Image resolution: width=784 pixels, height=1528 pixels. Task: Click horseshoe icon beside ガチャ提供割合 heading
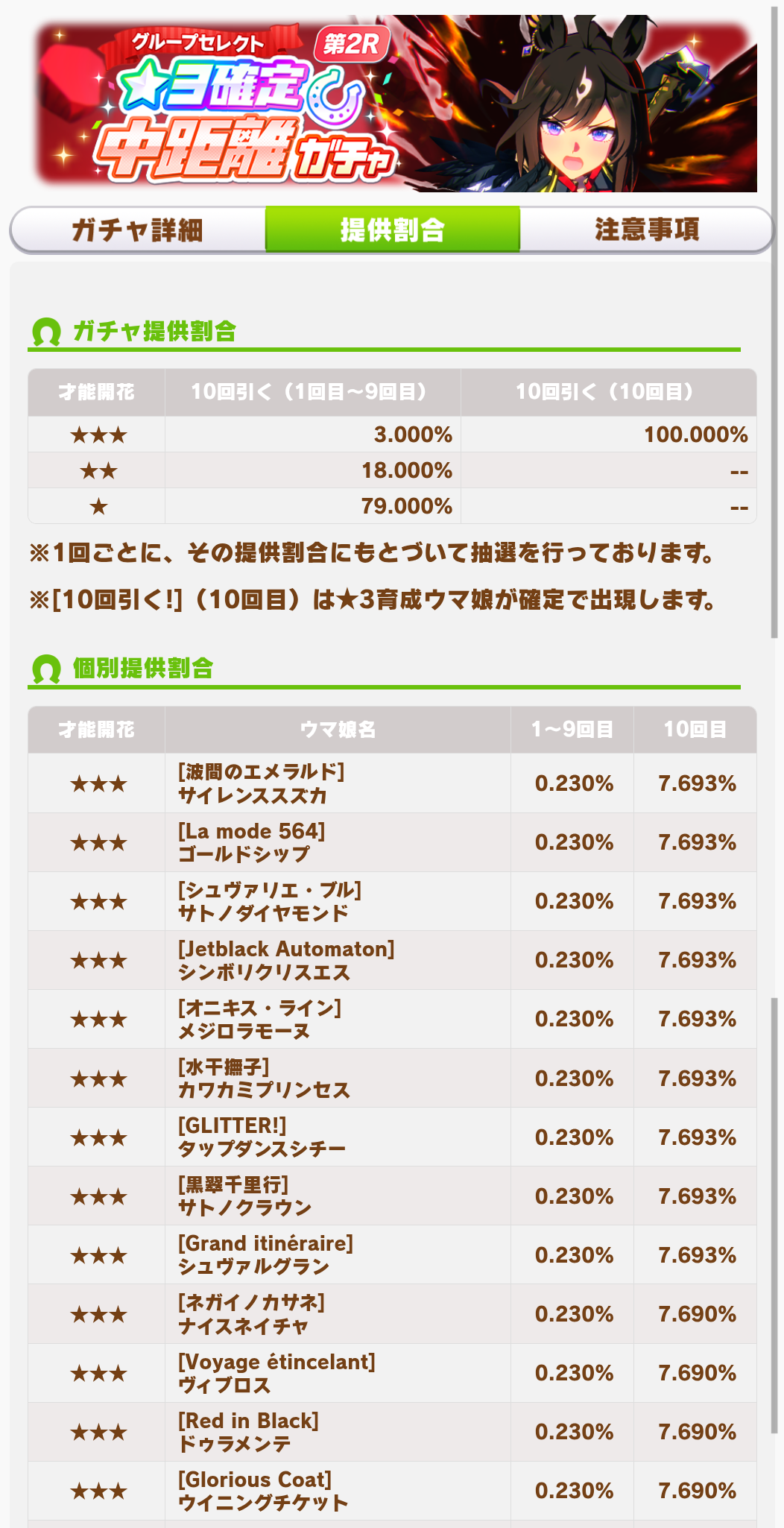pos(46,332)
